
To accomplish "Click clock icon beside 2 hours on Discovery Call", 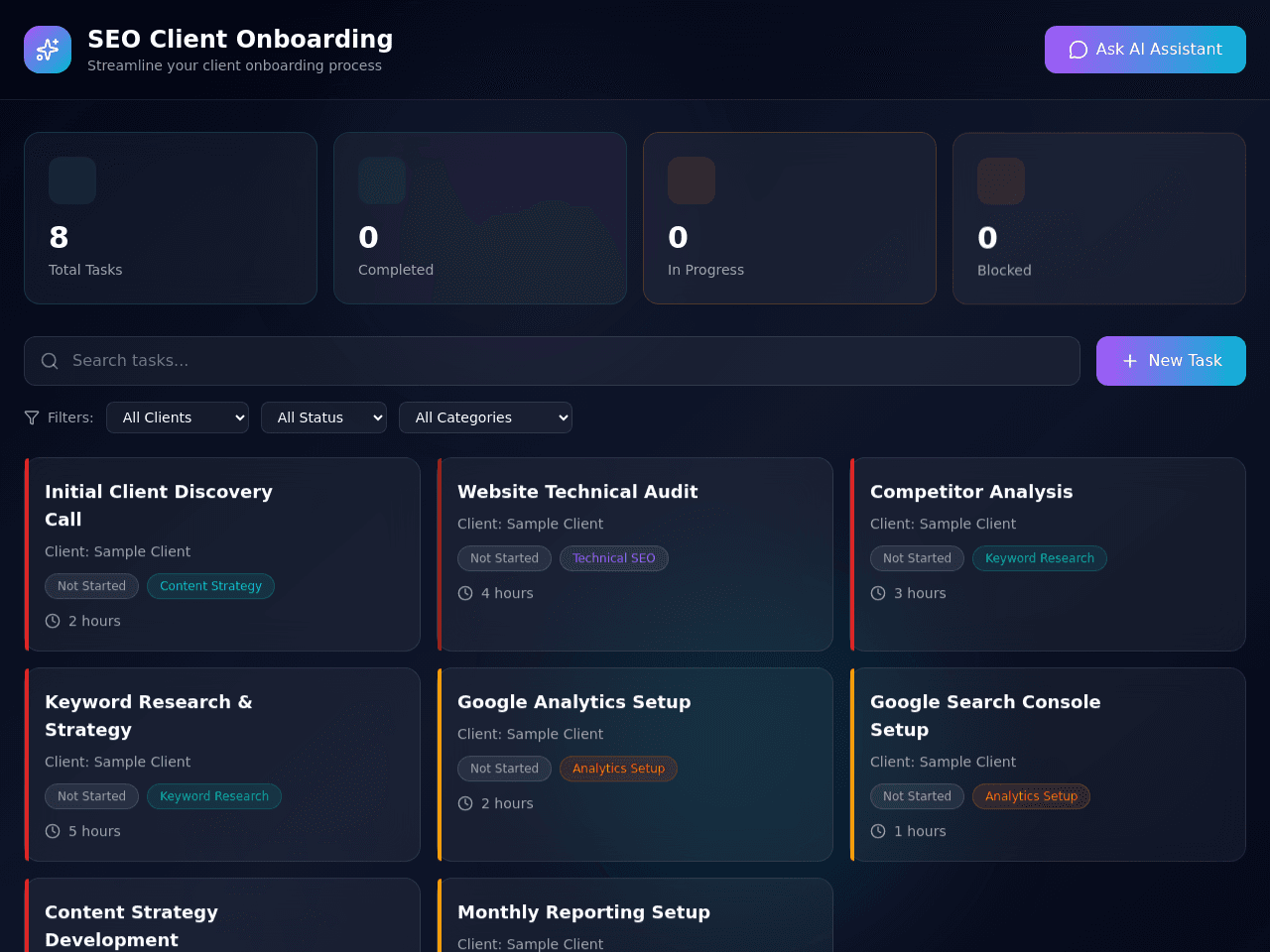I will tap(53, 621).
